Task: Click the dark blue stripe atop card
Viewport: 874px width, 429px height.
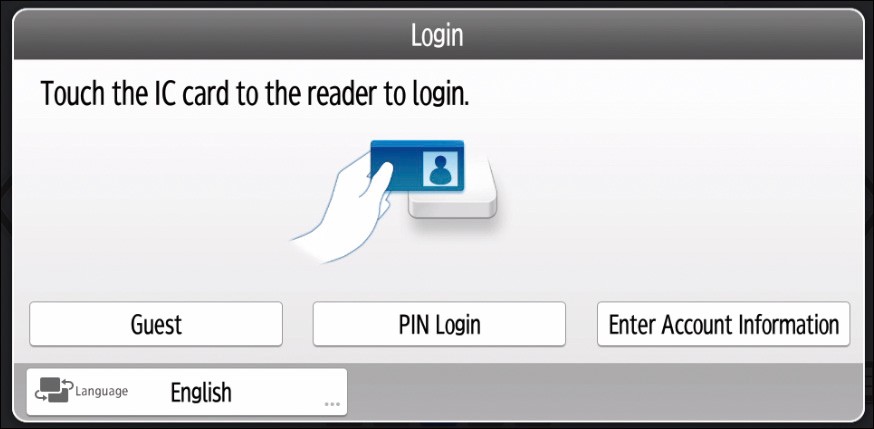Action: (417, 144)
